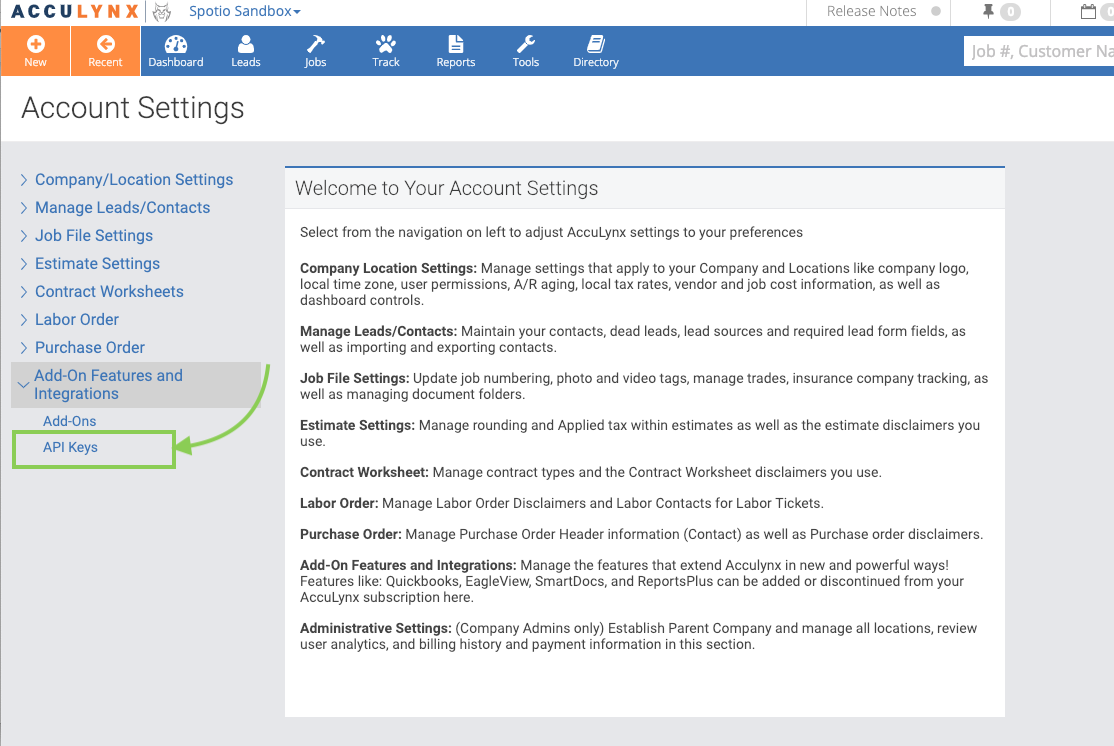1114x746 pixels.
Task: Focus the Job #, Customer Name search field
Action: tap(1039, 51)
